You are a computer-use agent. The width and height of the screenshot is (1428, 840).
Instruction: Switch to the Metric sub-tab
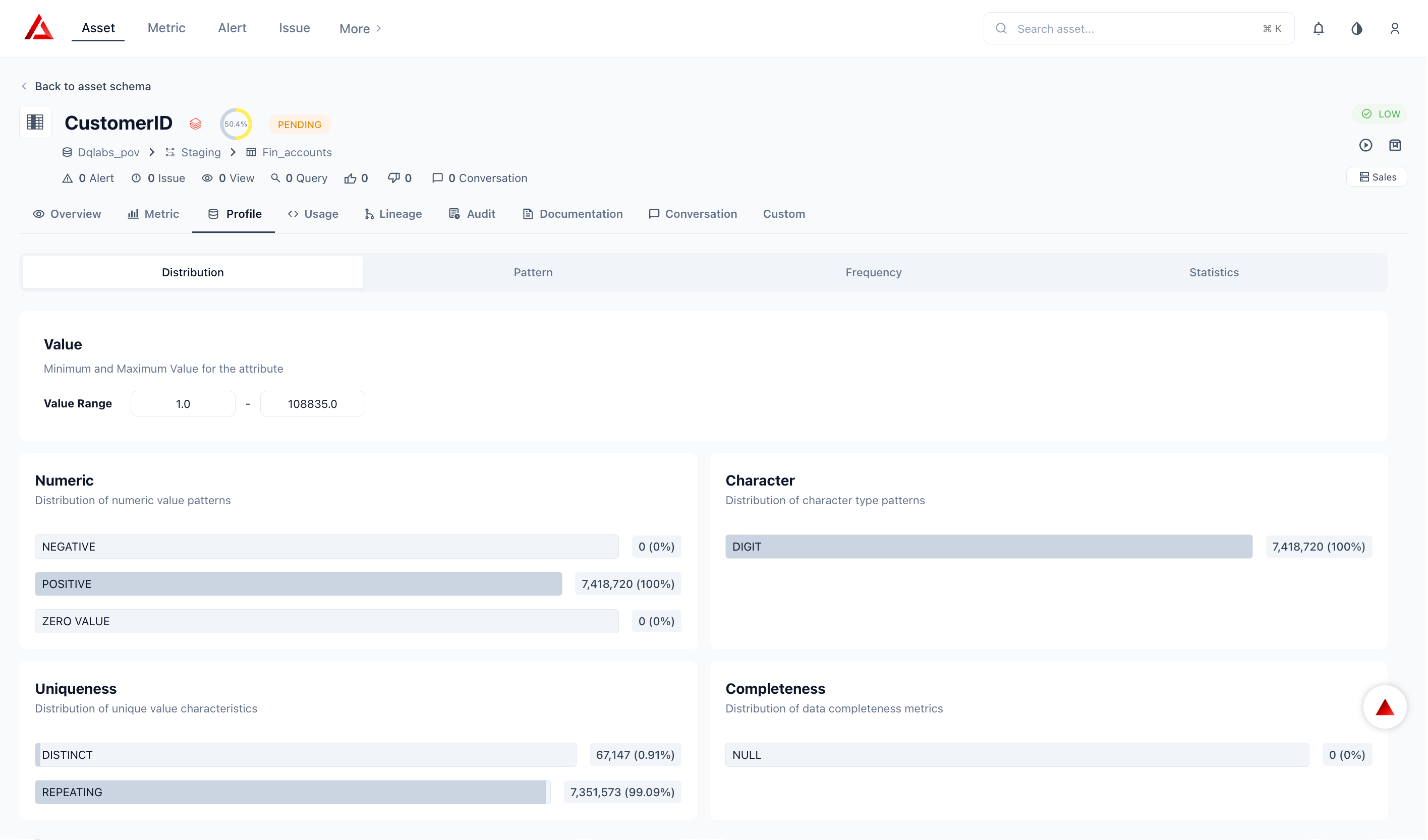pyautogui.click(x=153, y=214)
